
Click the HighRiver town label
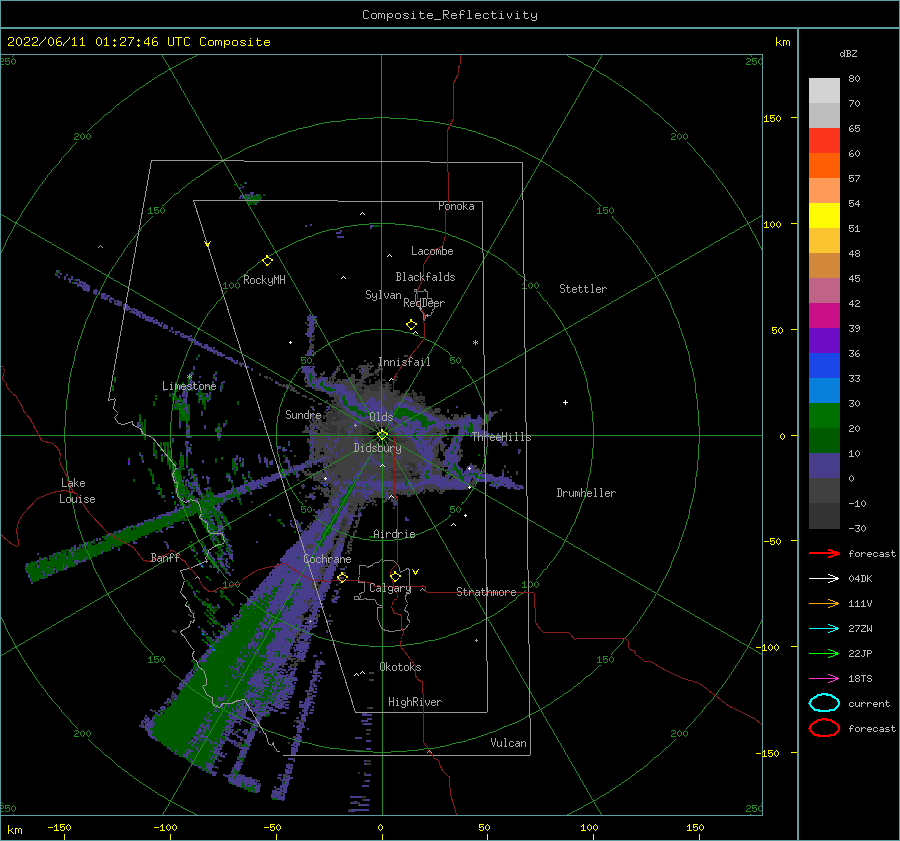pos(414,702)
